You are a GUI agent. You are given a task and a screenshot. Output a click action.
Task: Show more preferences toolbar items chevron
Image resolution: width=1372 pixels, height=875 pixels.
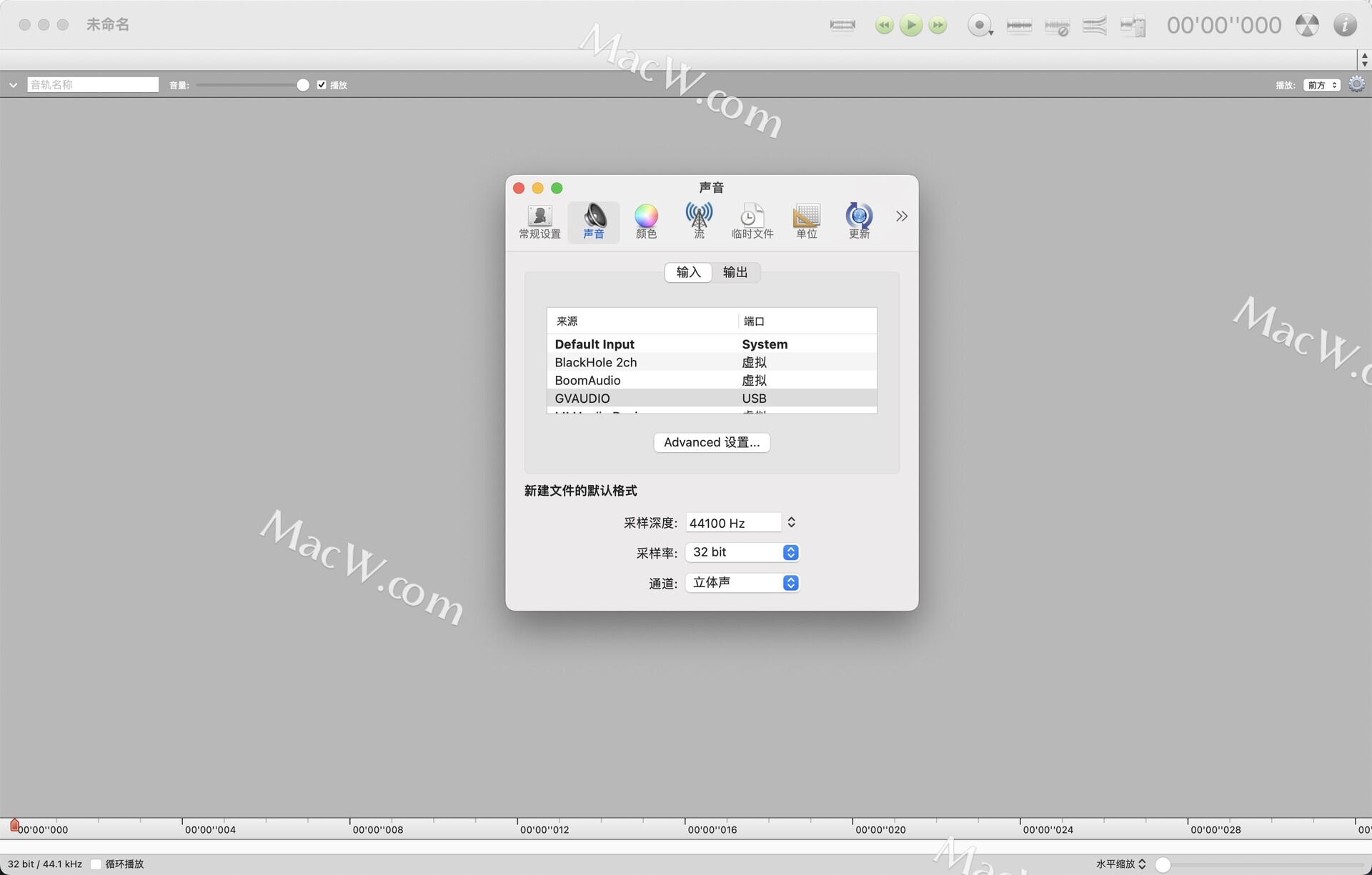901,216
